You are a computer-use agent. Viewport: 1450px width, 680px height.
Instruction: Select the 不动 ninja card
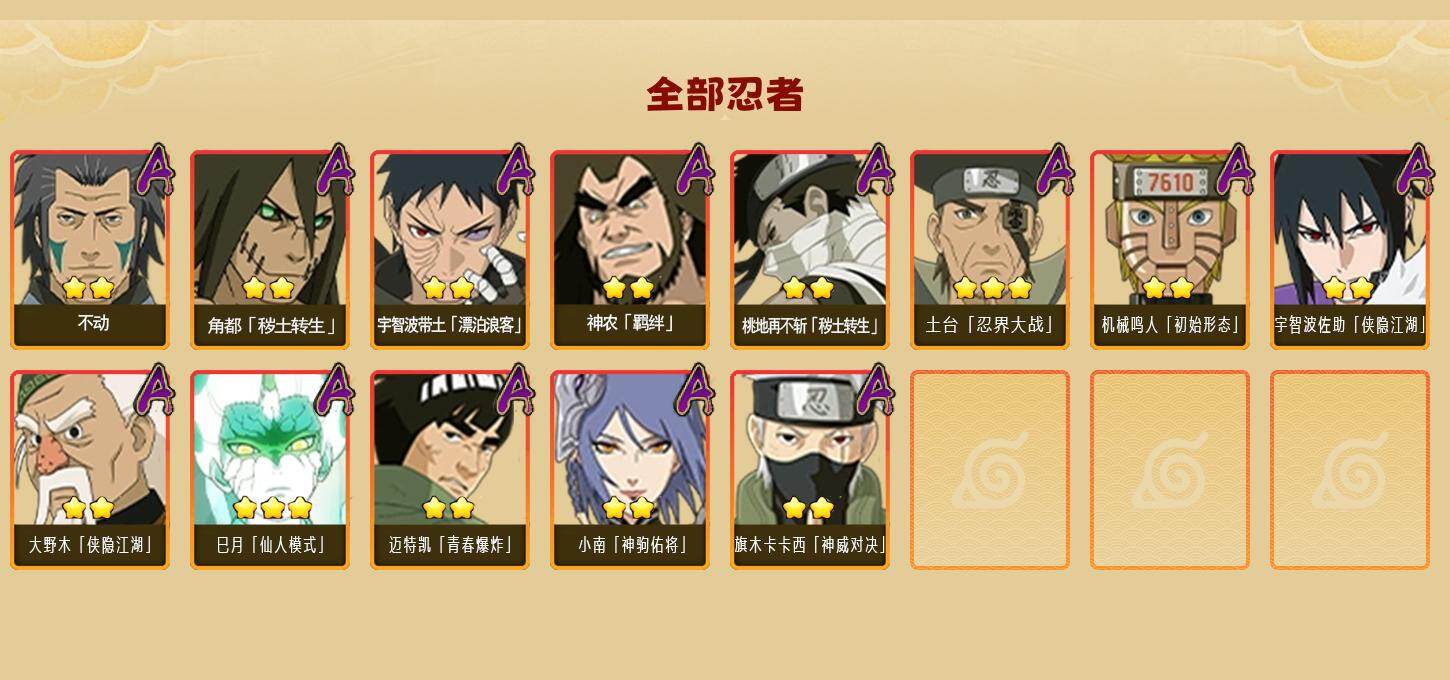pyautogui.click(x=90, y=250)
